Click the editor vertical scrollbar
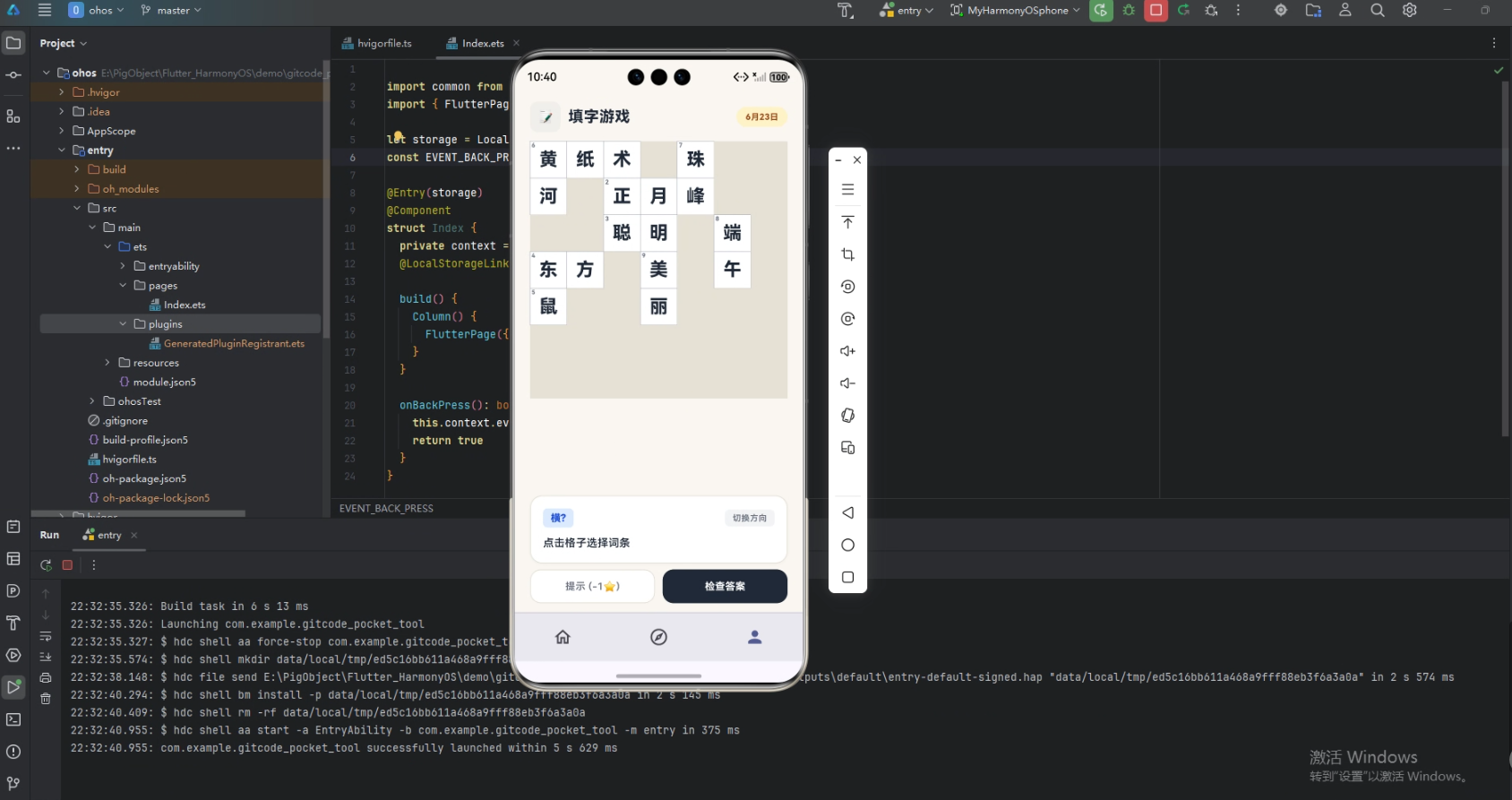1512x800 pixels. pos(1506,257)
